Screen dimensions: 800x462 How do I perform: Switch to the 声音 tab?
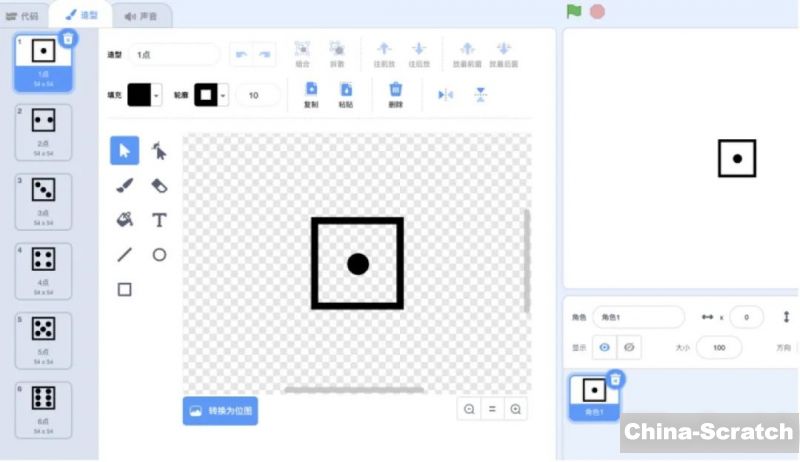(140, 16)
